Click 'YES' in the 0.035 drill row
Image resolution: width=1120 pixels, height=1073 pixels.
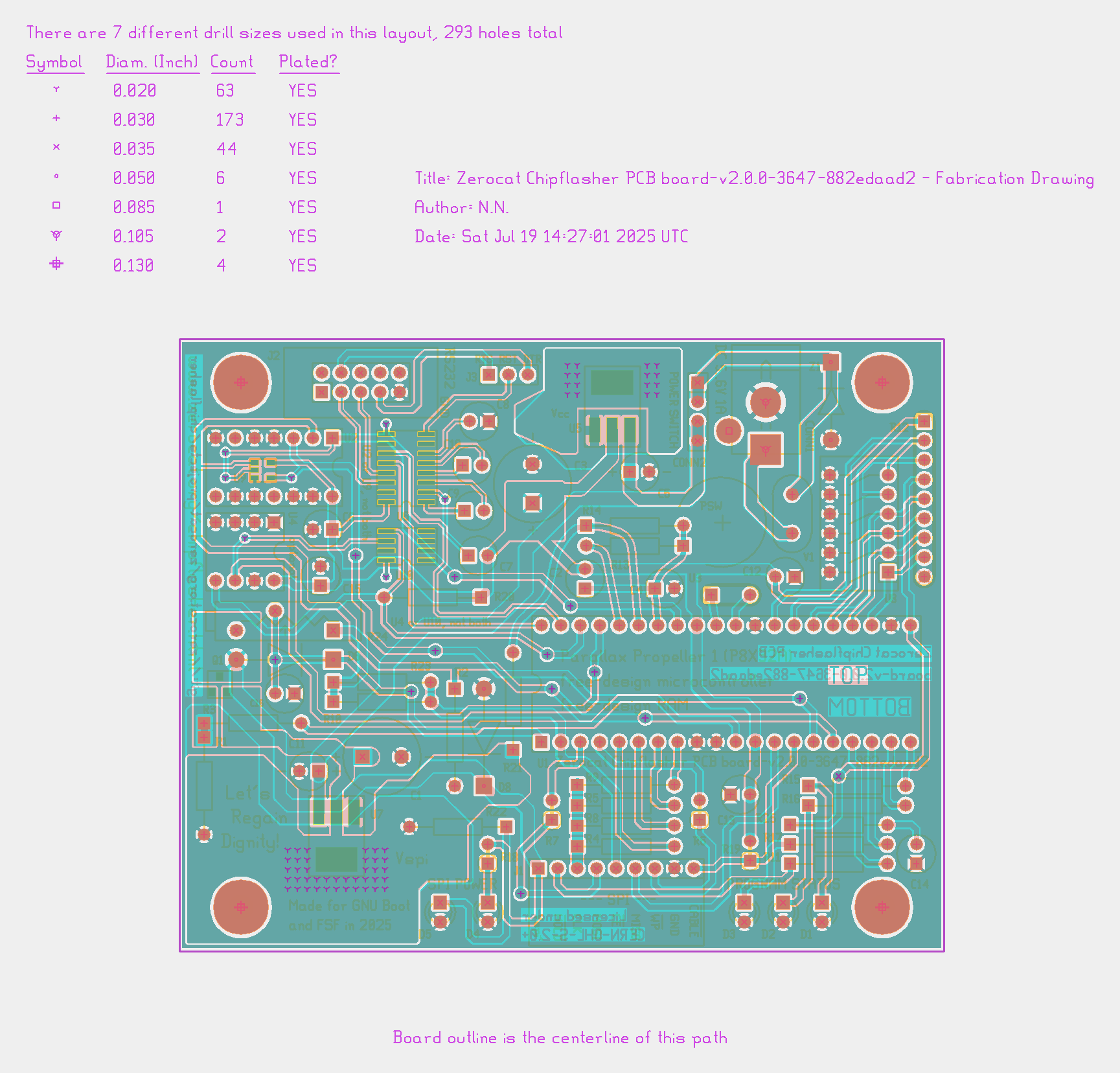pos(303,149)
